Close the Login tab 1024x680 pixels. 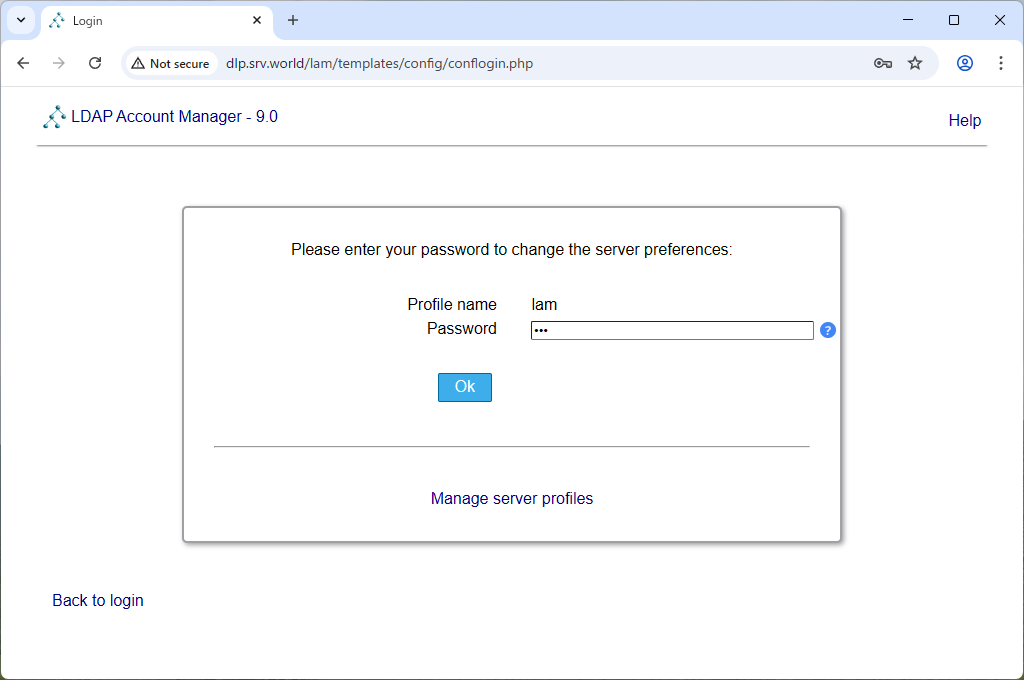coord(257,20)
